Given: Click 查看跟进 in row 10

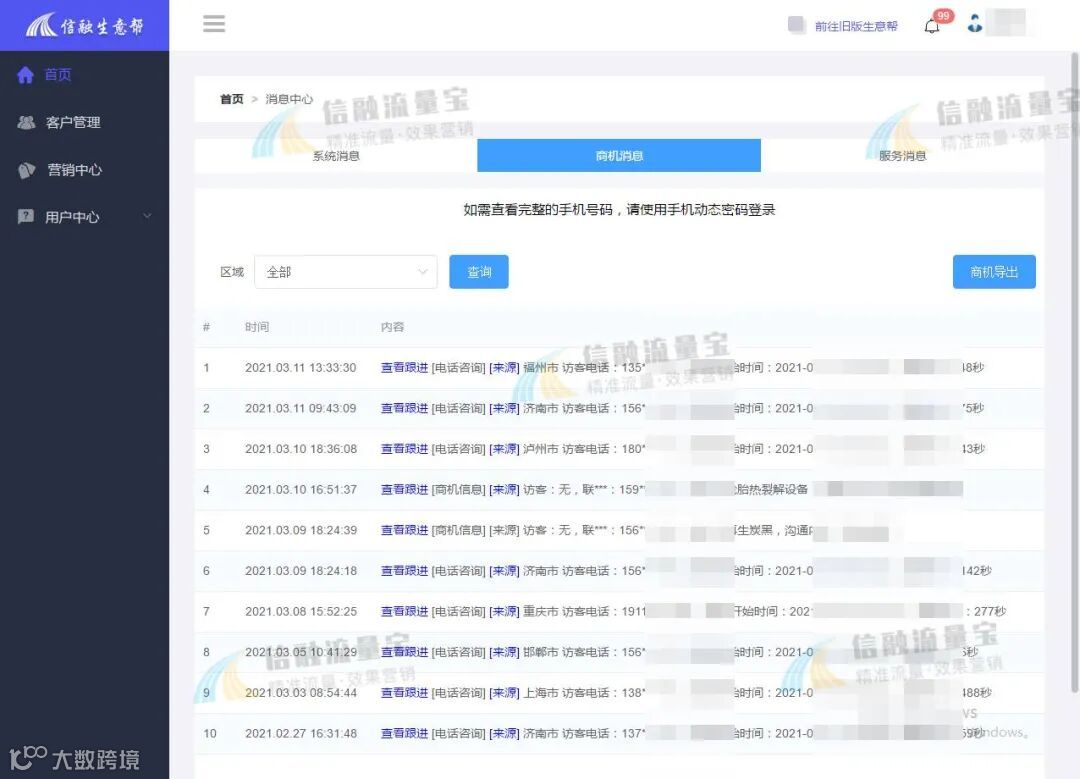Looking at the screenshot, I should [404, 734].
